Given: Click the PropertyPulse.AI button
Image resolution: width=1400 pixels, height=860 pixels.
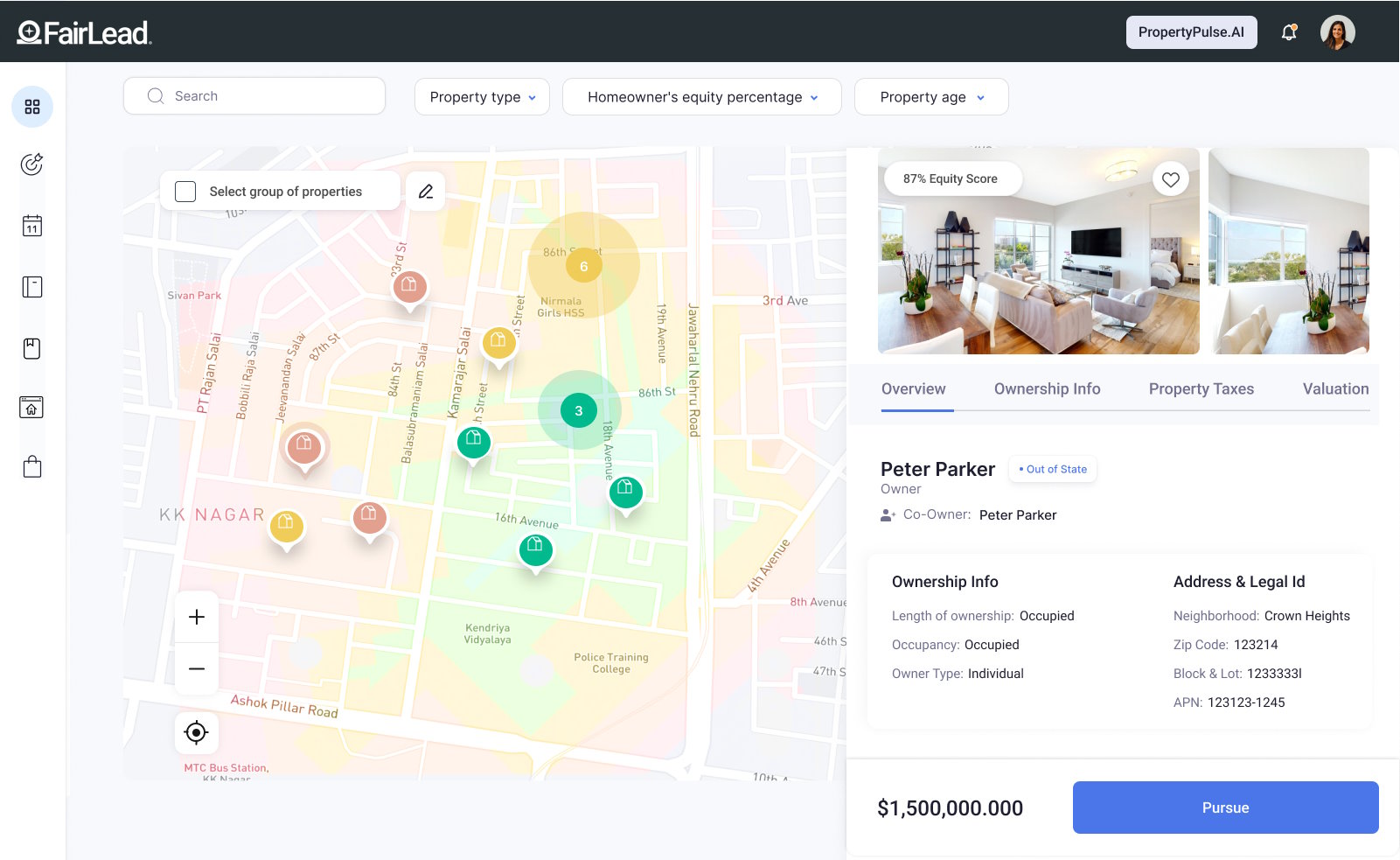Looking at the screenshot, I should tap(1191, 31).
